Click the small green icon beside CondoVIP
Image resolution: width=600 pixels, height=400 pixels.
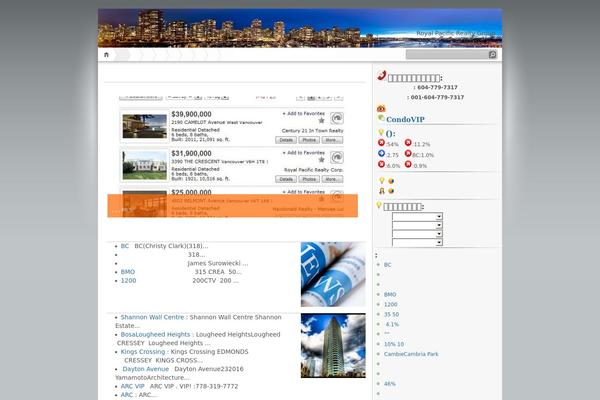381,118
